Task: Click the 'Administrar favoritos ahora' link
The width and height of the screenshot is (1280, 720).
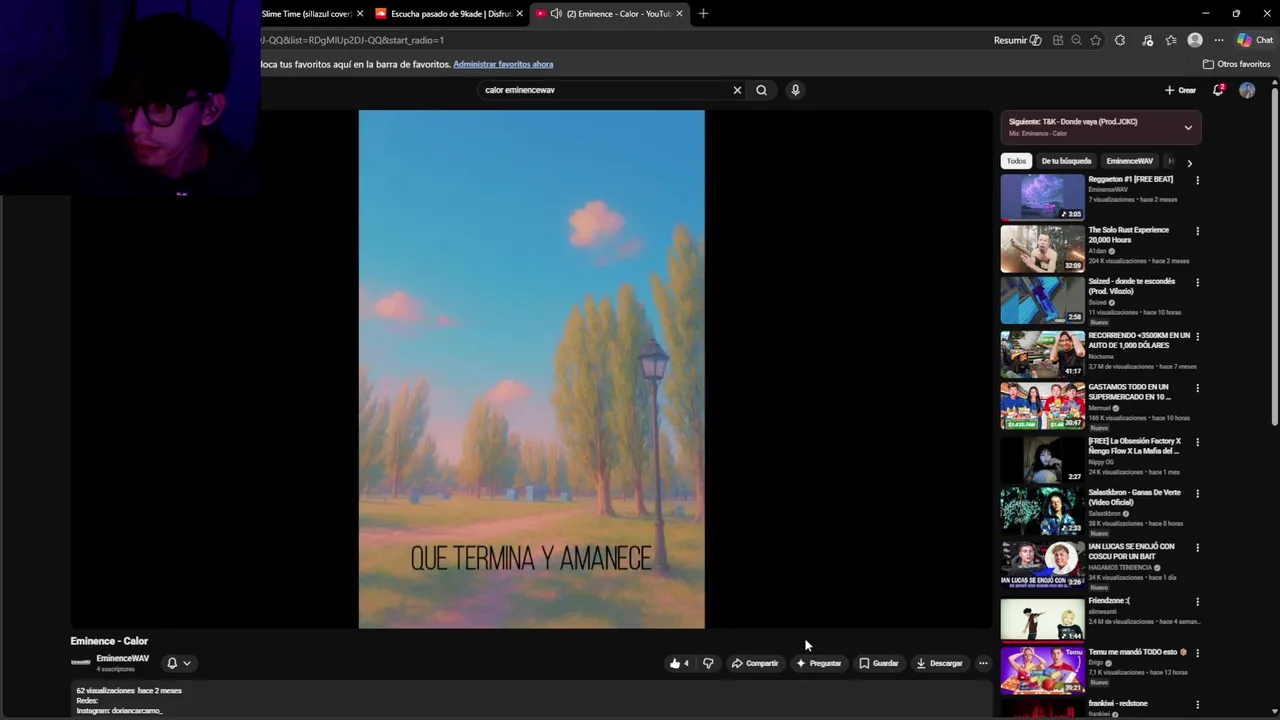Action: pos(503,64)
